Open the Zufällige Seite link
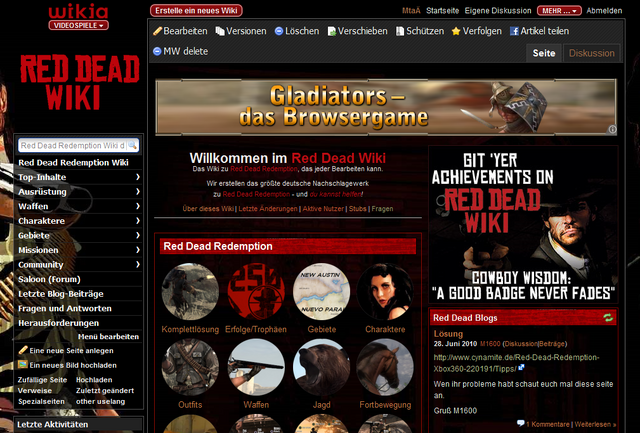Viewport: 640px width, 433px height. 42,380
